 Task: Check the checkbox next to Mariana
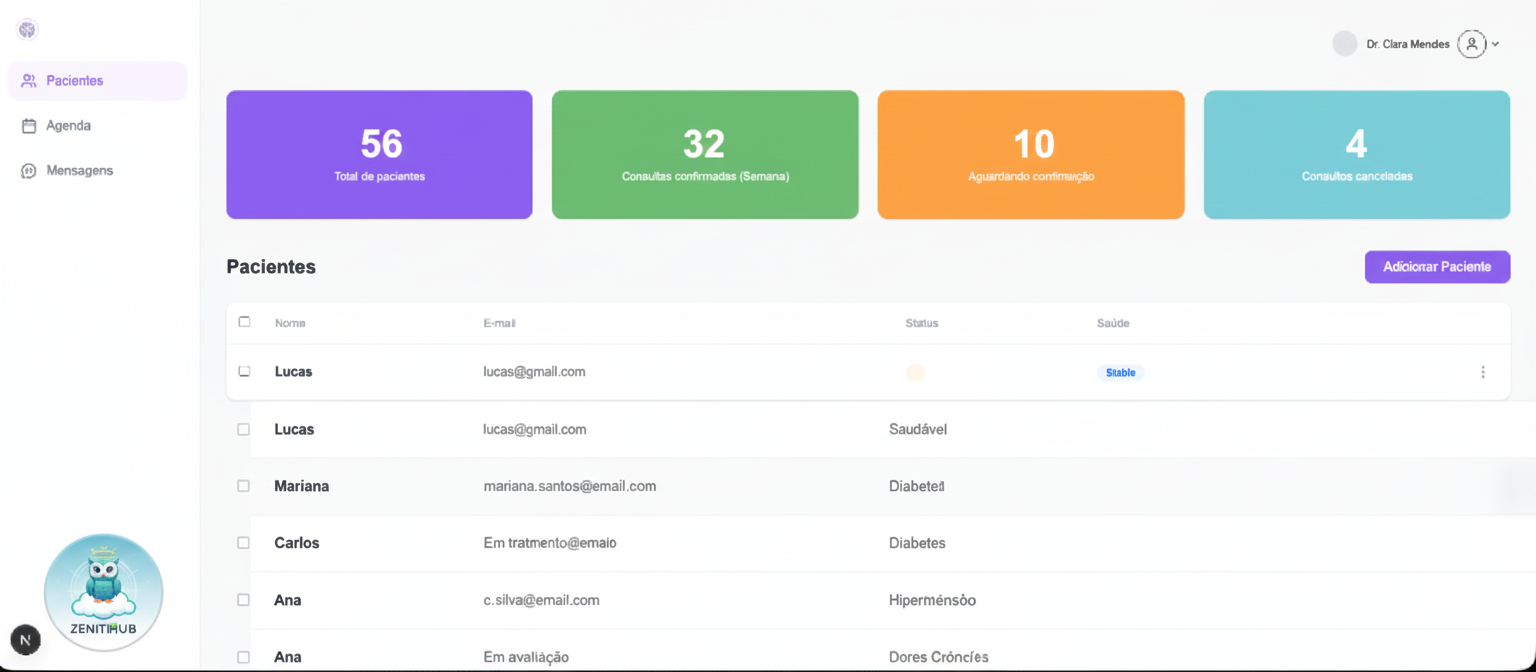(244, 485)
